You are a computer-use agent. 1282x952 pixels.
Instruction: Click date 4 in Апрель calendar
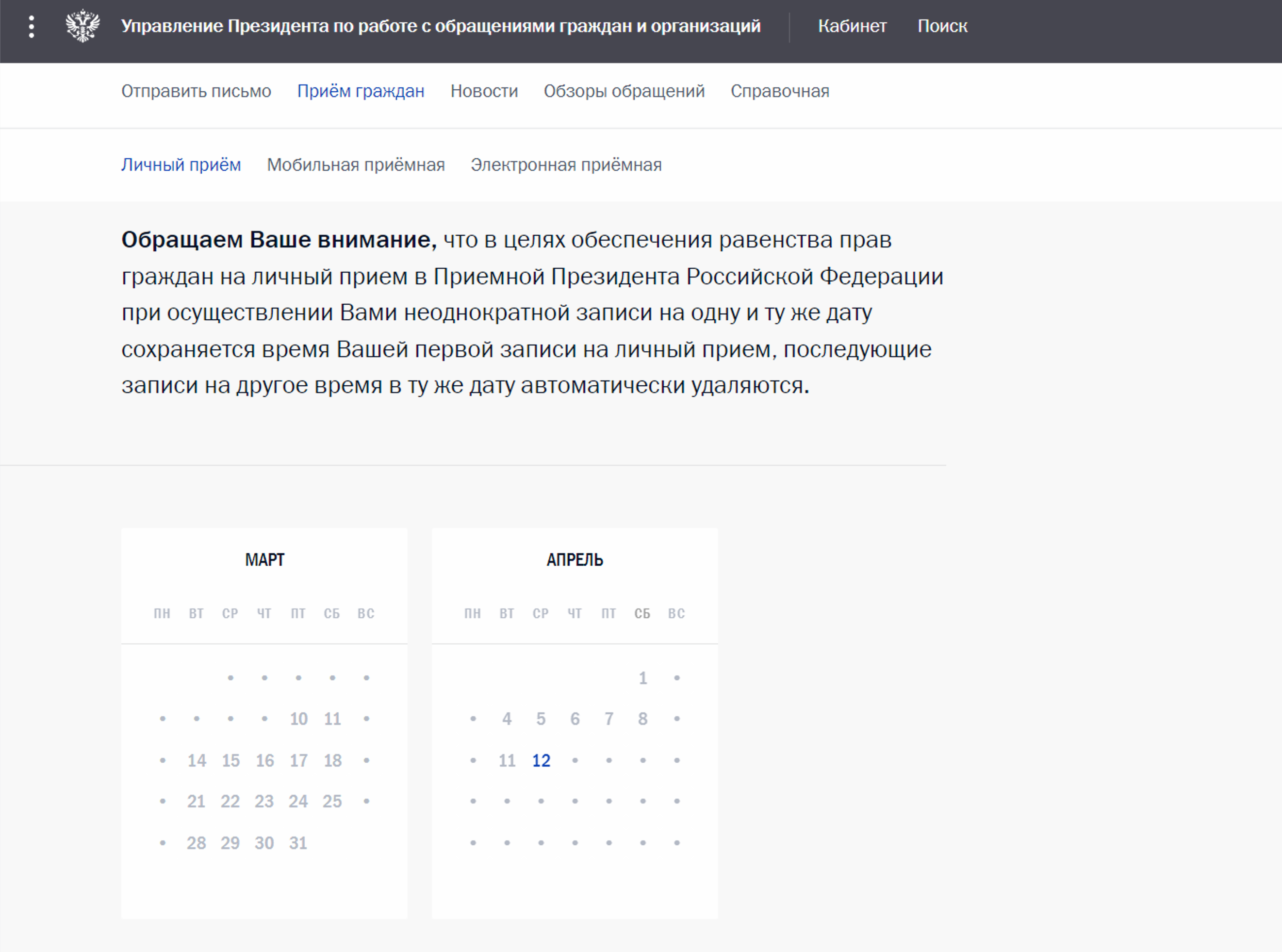pos(507,719)
